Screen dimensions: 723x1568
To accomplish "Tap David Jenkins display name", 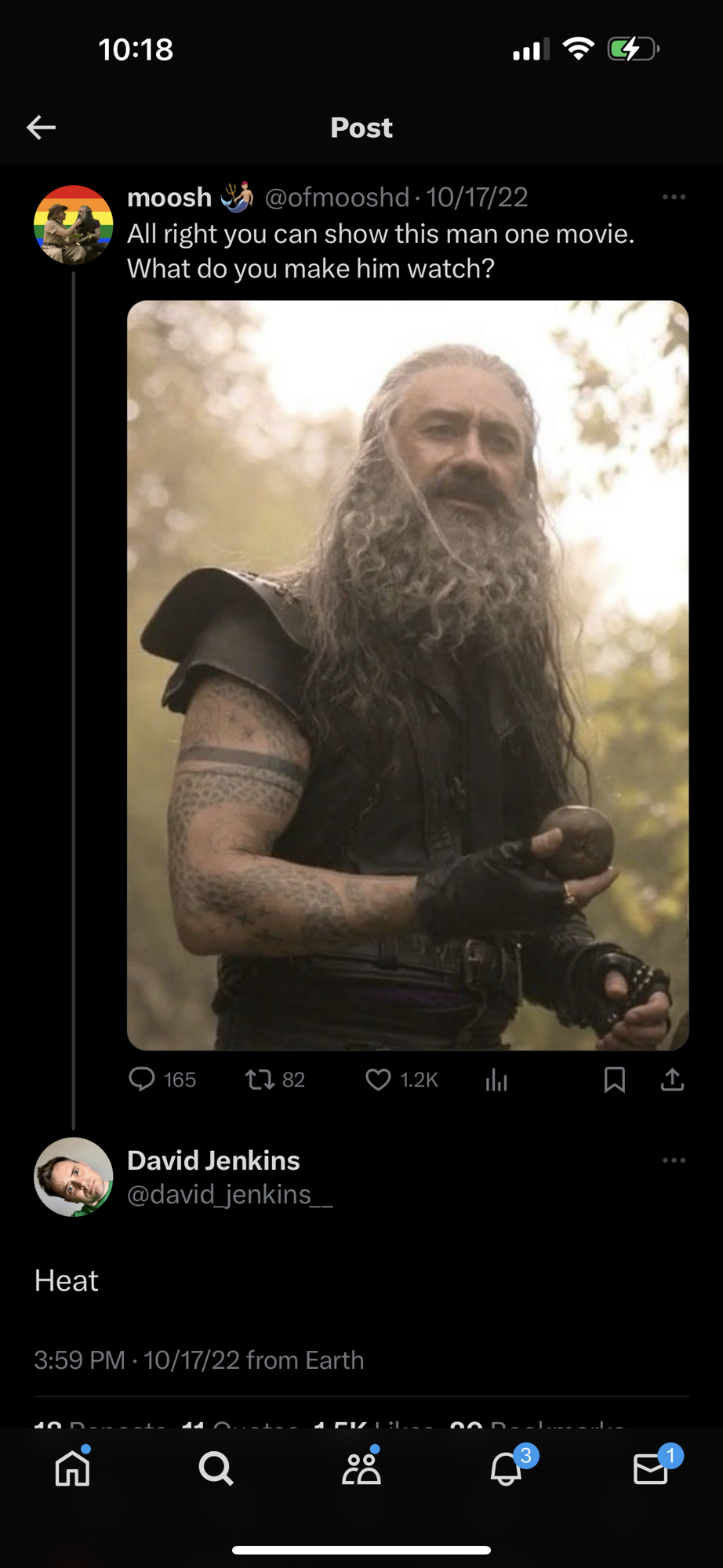I will point(213,1160).
